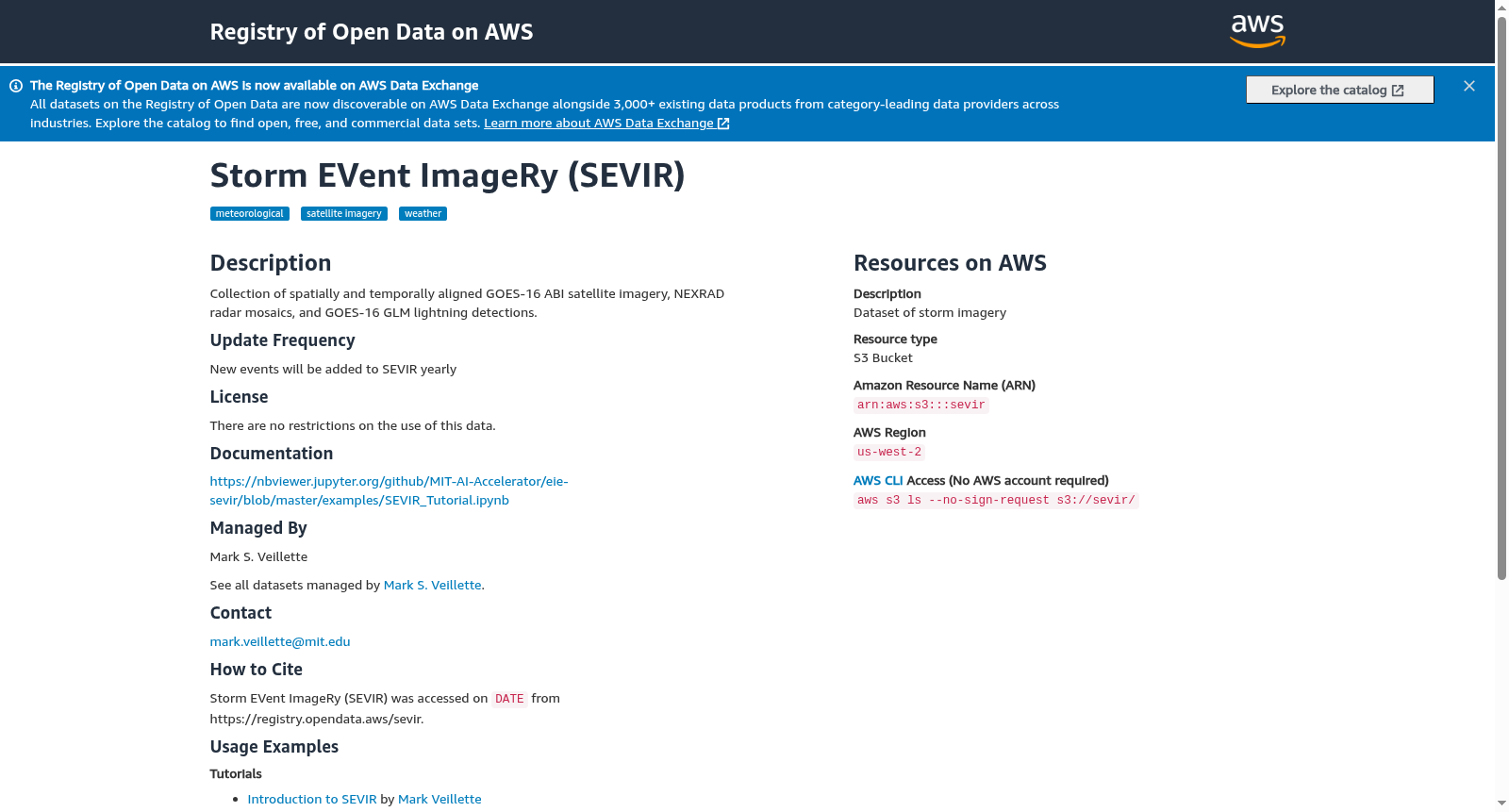This screenshot has height=812, width=1509.
Task: Click the Storm EVent ImageRy (SEVIR) title
Action: tap(447, 176)
